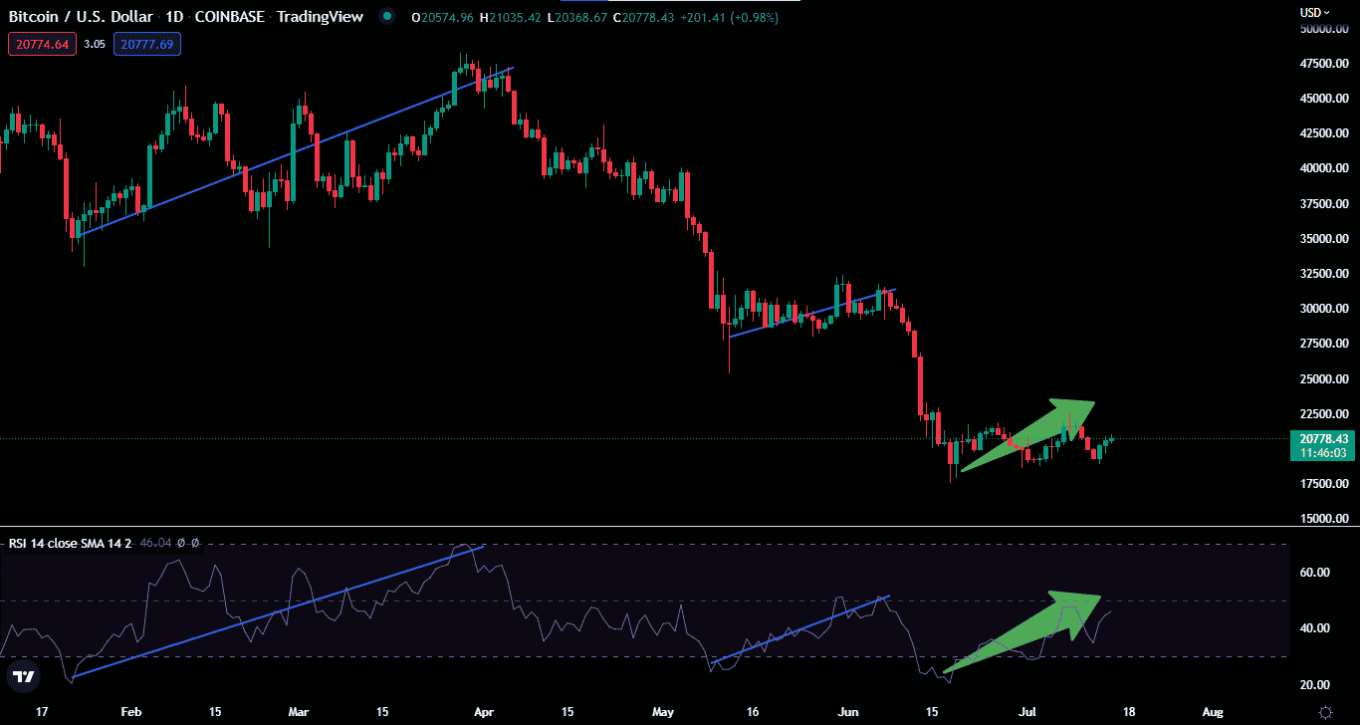Click the Jul label on time axis
Image resolution: width=1360 pixels, height=725 pixels.
[x=1029, y=712]
